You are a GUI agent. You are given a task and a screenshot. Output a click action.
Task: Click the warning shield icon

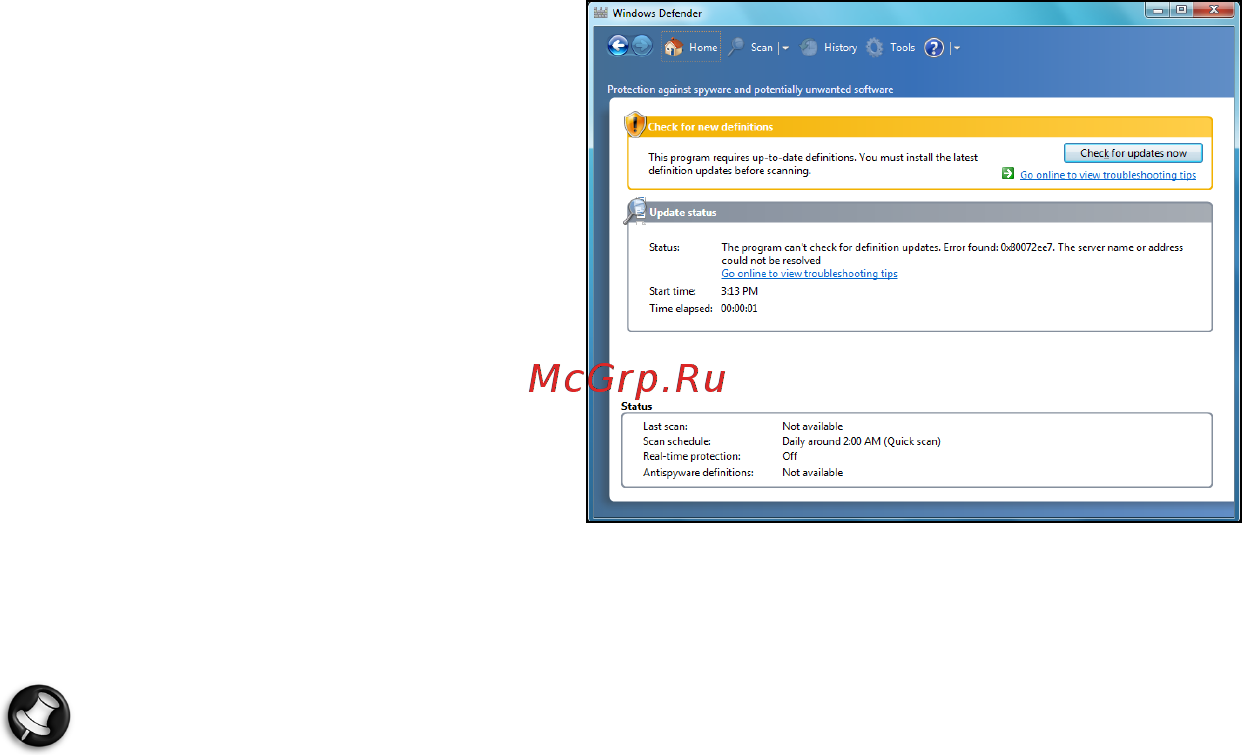[635, 125]
